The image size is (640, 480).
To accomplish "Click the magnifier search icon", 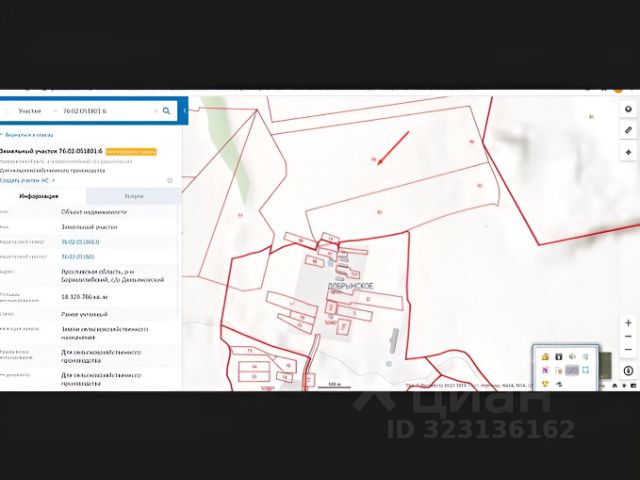I will [x=167, y=111].
